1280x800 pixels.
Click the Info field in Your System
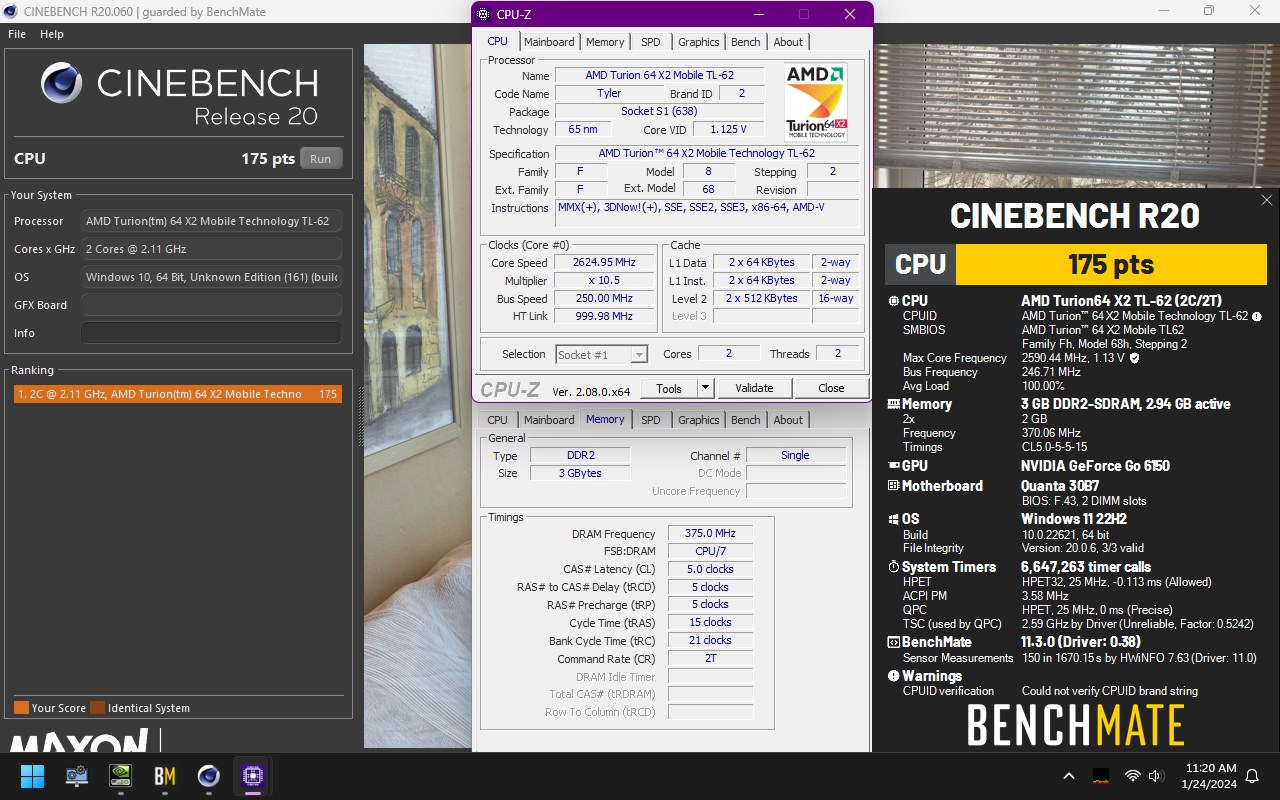(211, 333)
